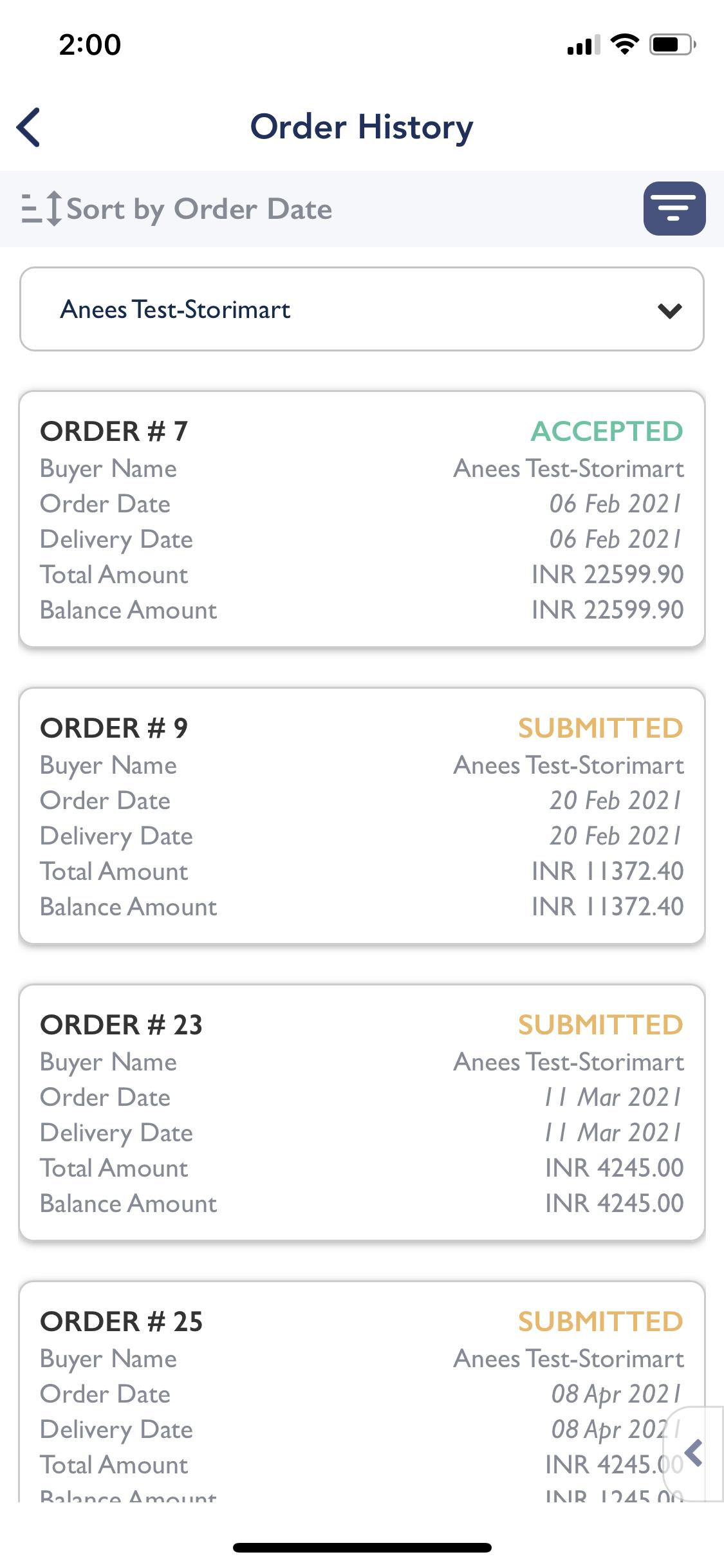Select the Order # 23 entry
The height and width of the screenshot is (1568, 724).
click(x=362, y=1113)
